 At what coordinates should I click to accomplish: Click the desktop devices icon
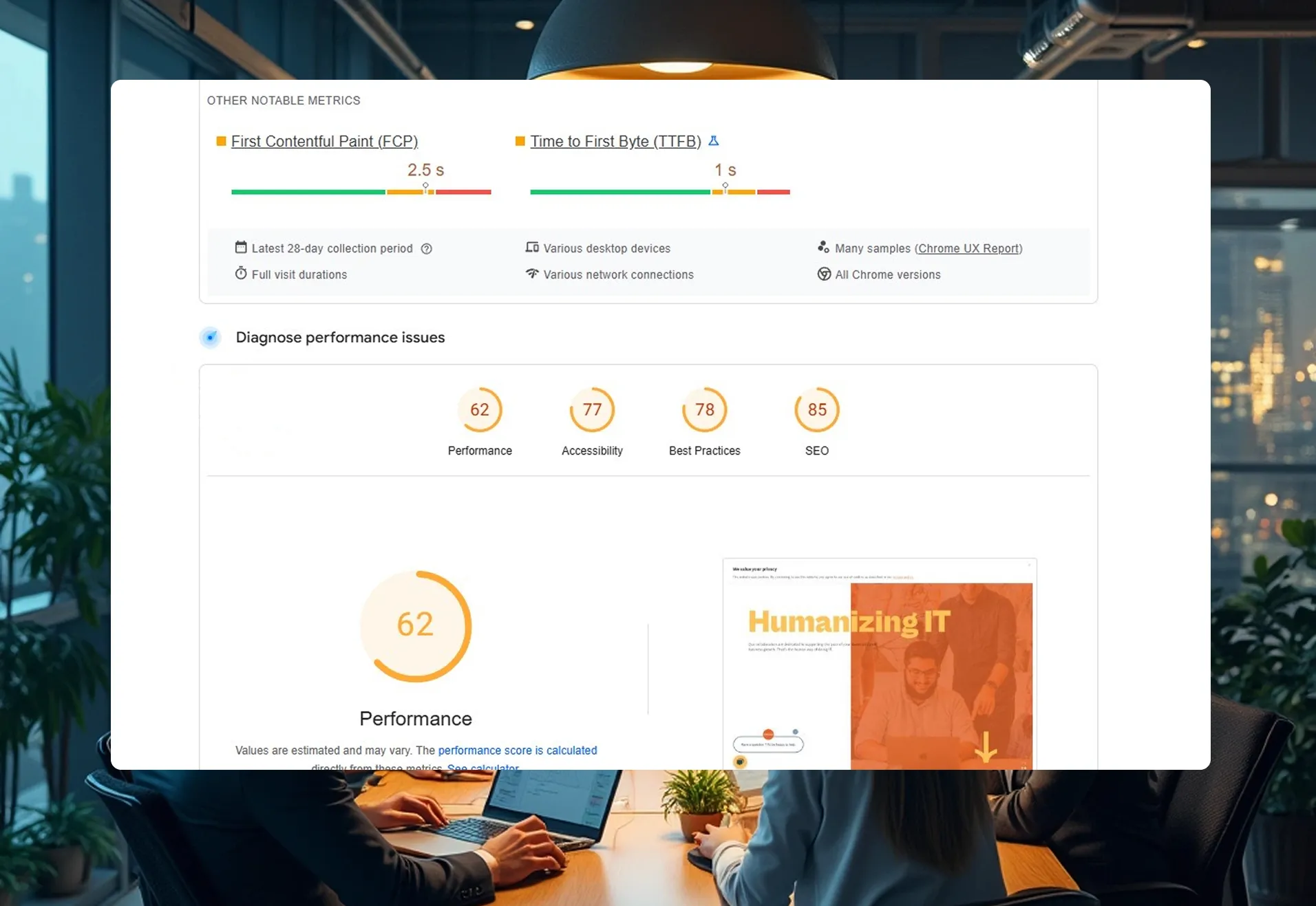point(532,248)
